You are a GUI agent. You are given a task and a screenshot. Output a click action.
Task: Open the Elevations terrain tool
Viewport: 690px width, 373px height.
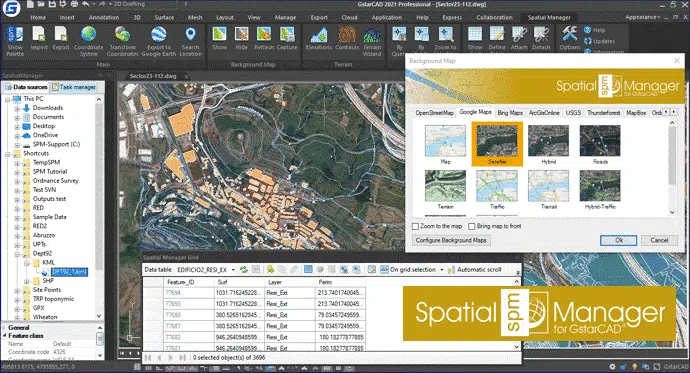coord(319,38)
